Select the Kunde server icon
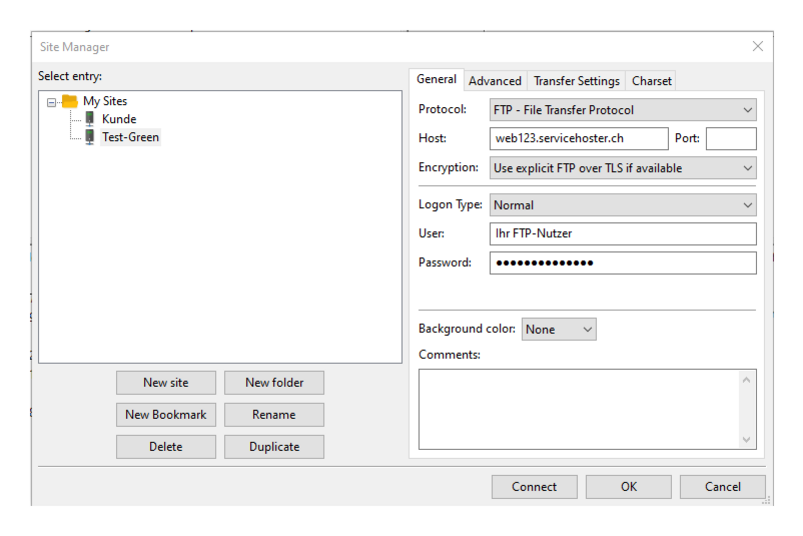The image size is (803, 536). click(x=90, y=119)
